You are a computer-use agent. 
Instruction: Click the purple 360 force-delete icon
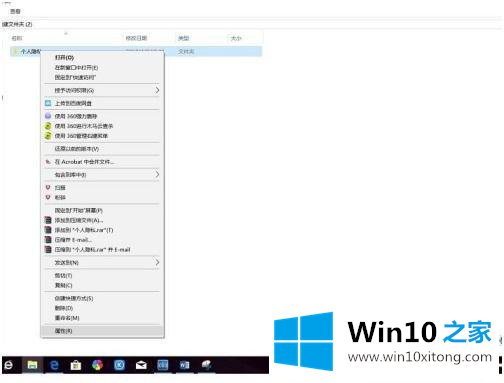point(48,116)
